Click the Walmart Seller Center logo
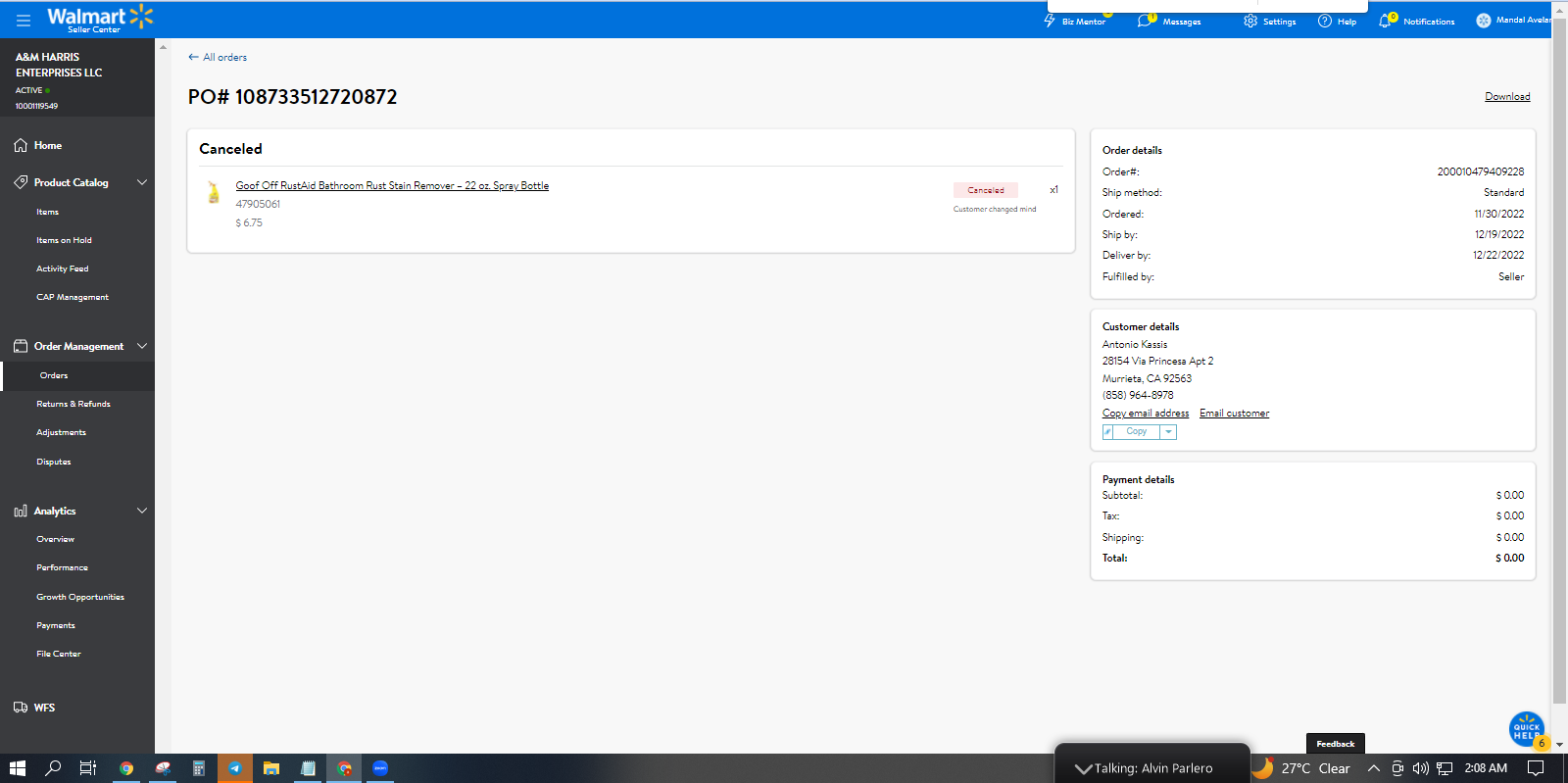The width and height of the screenshot is (1568, 783). coord(100,19)
